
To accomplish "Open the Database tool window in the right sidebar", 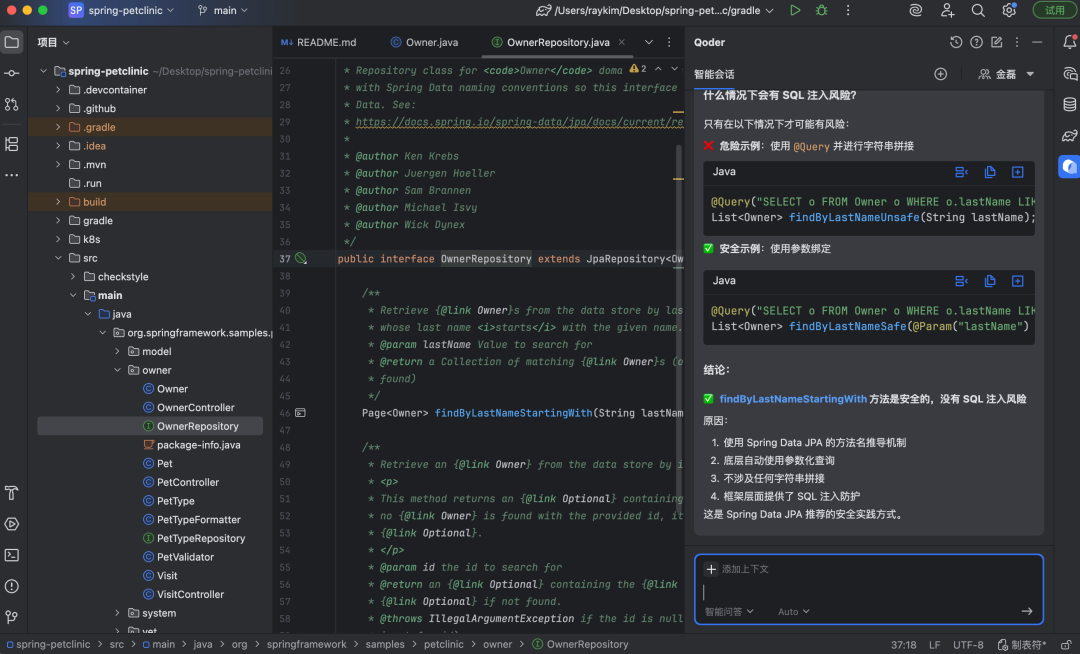I will tap(1069, 104).
